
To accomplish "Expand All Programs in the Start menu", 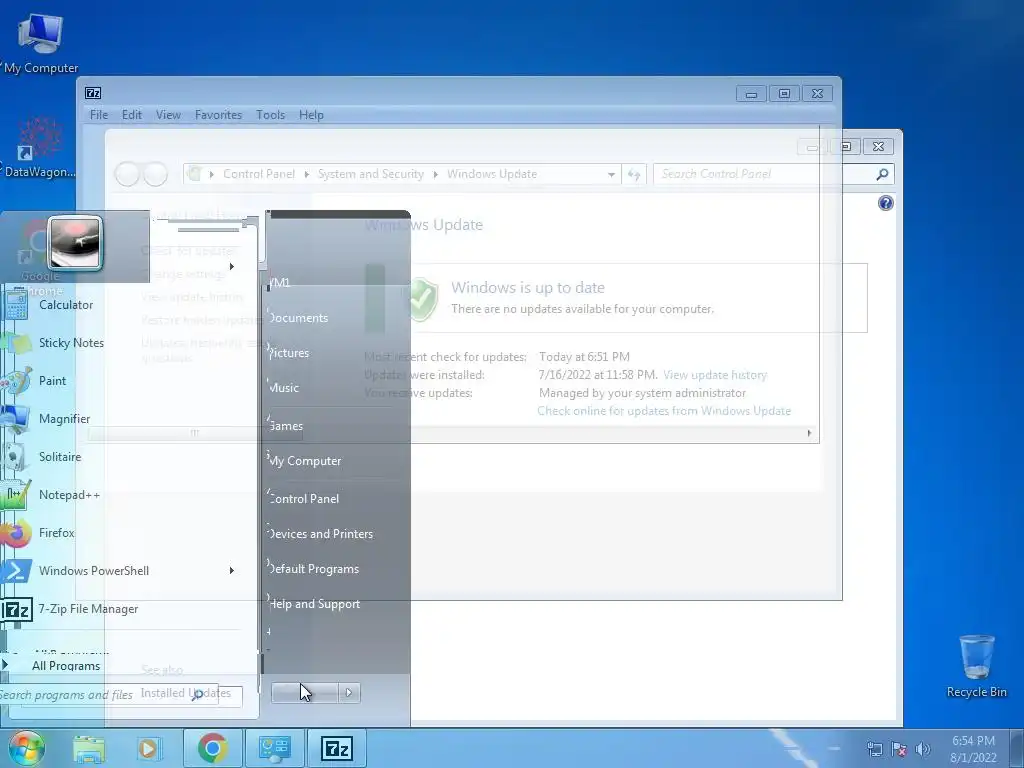I will (x=65, y=666).
